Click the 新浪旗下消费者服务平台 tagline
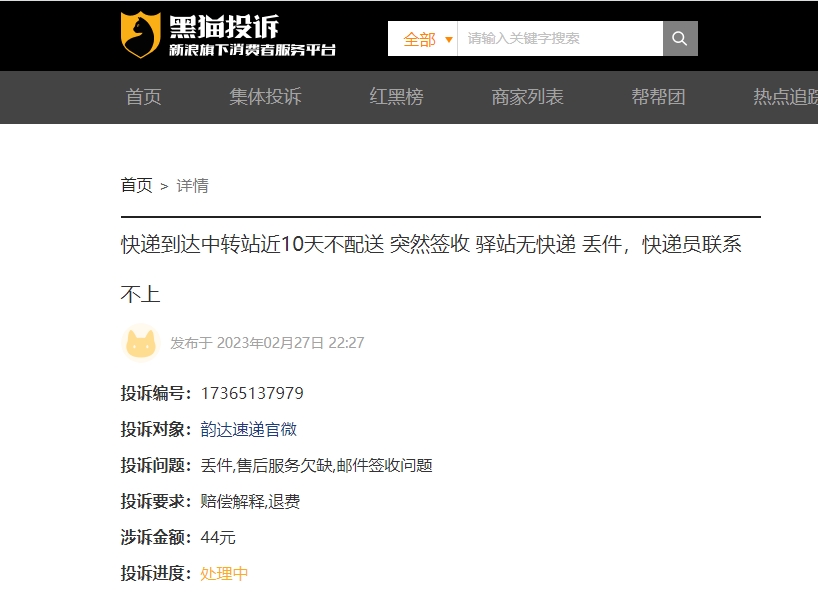This screenshot has width=818, height=599. point(252,50)
